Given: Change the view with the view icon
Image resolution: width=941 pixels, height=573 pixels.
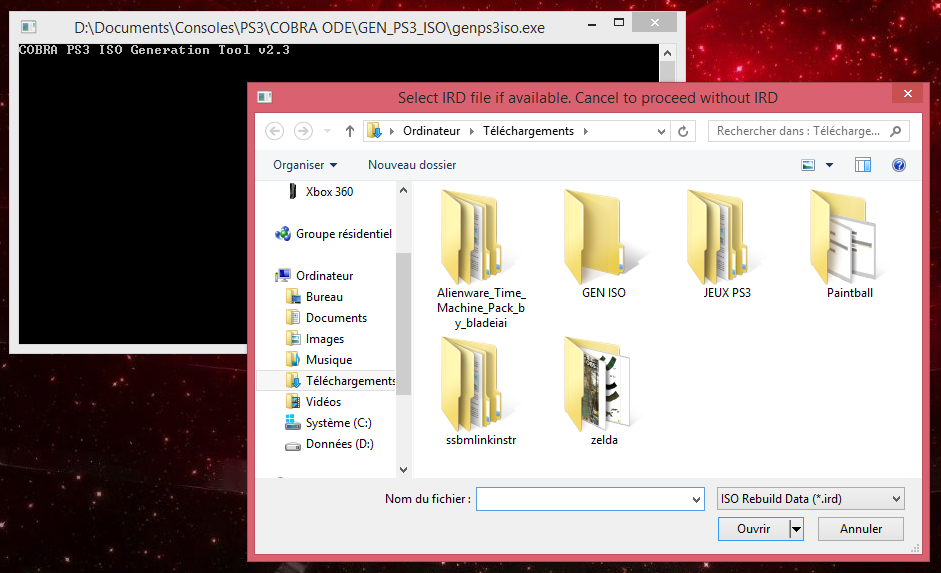Looking at the screenshot, I should tap(808, 165).
